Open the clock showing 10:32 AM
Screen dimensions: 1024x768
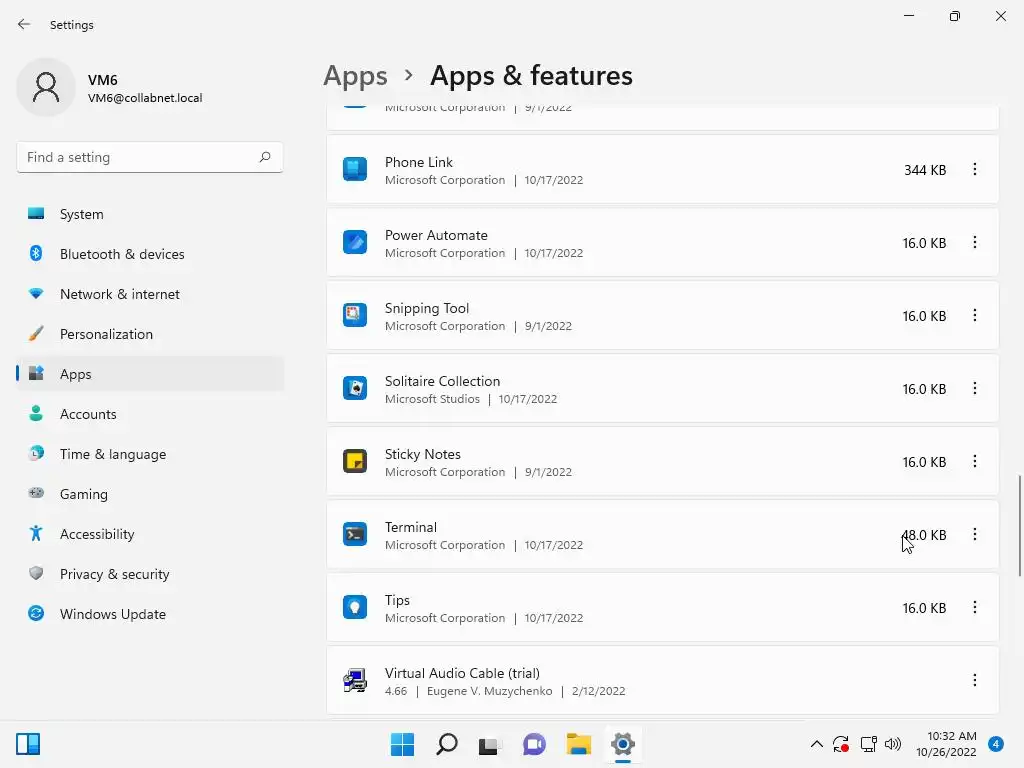(x=946, y=744)
